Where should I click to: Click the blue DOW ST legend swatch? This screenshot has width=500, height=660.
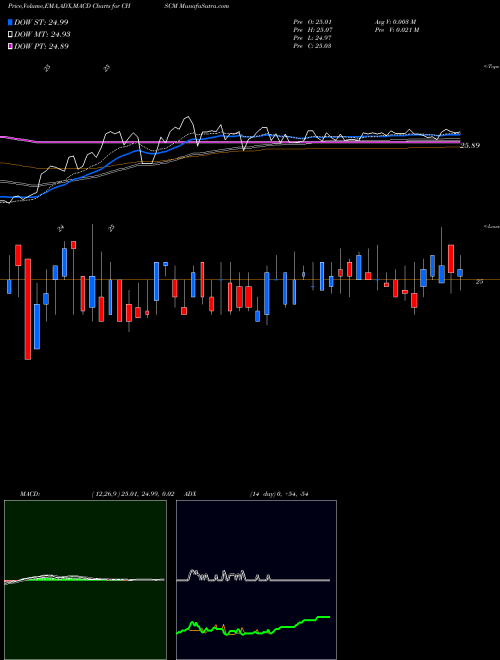coord(11,22)
